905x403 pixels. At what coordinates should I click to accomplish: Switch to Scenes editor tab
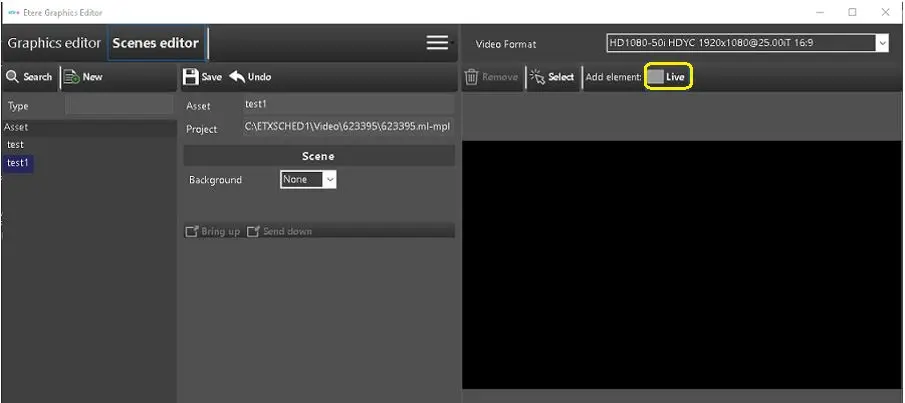[x=155, y=43]
